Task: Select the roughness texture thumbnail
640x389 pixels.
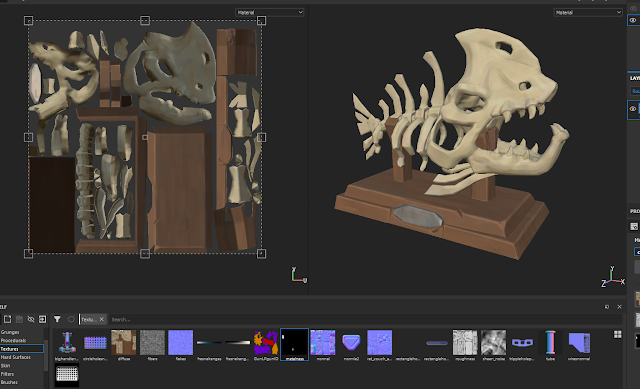Action: (465, 342)
